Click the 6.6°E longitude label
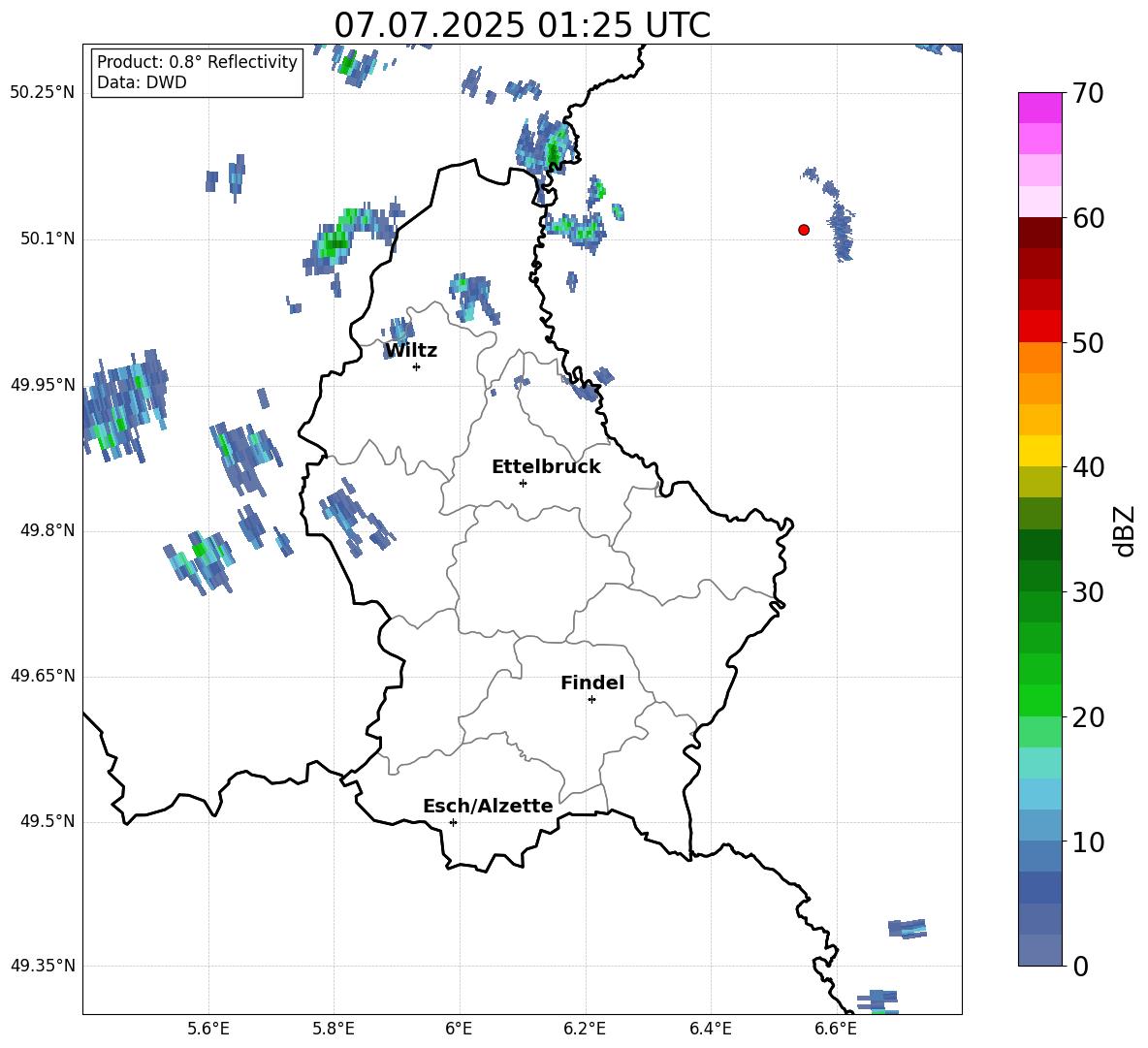The height and width of the screenshot is (1048, 1148). 836,1029
